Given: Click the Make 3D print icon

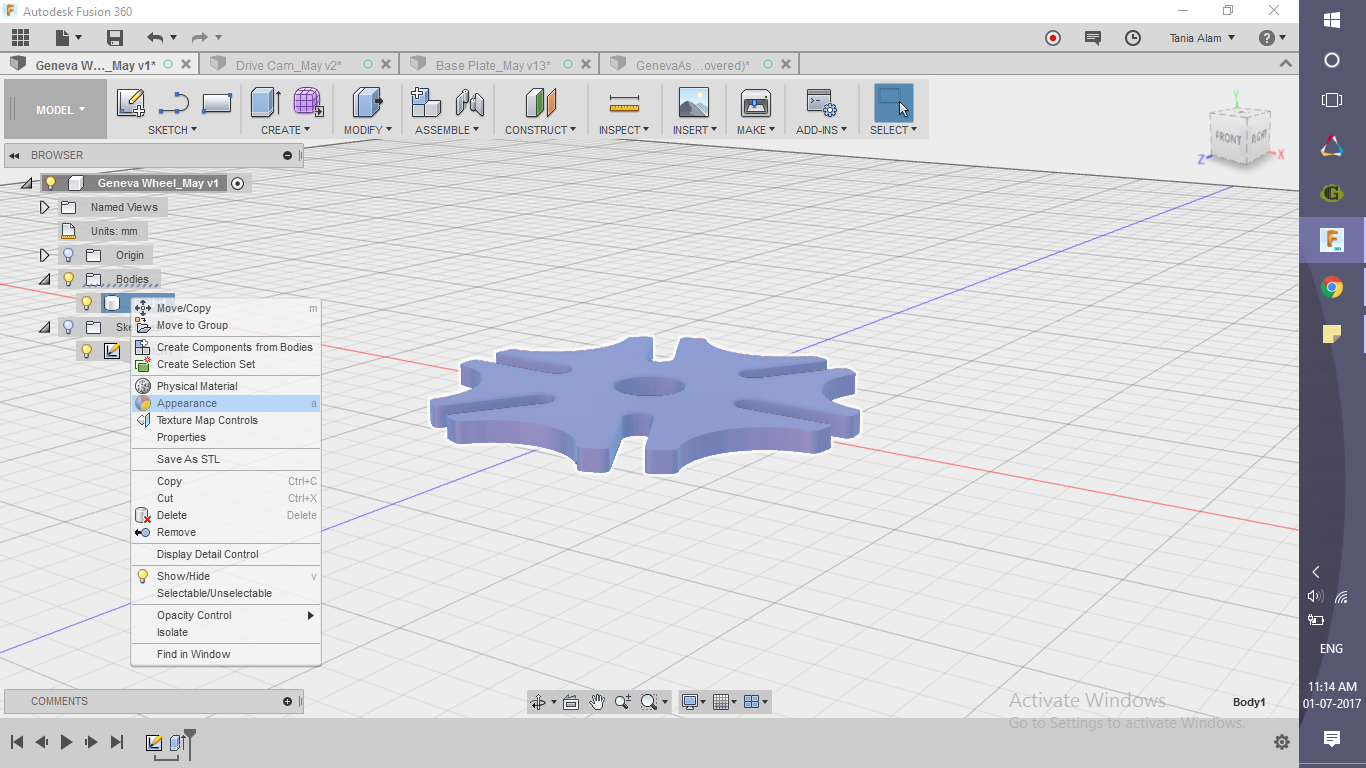Looking at the screenshot, I should [755, 103].
